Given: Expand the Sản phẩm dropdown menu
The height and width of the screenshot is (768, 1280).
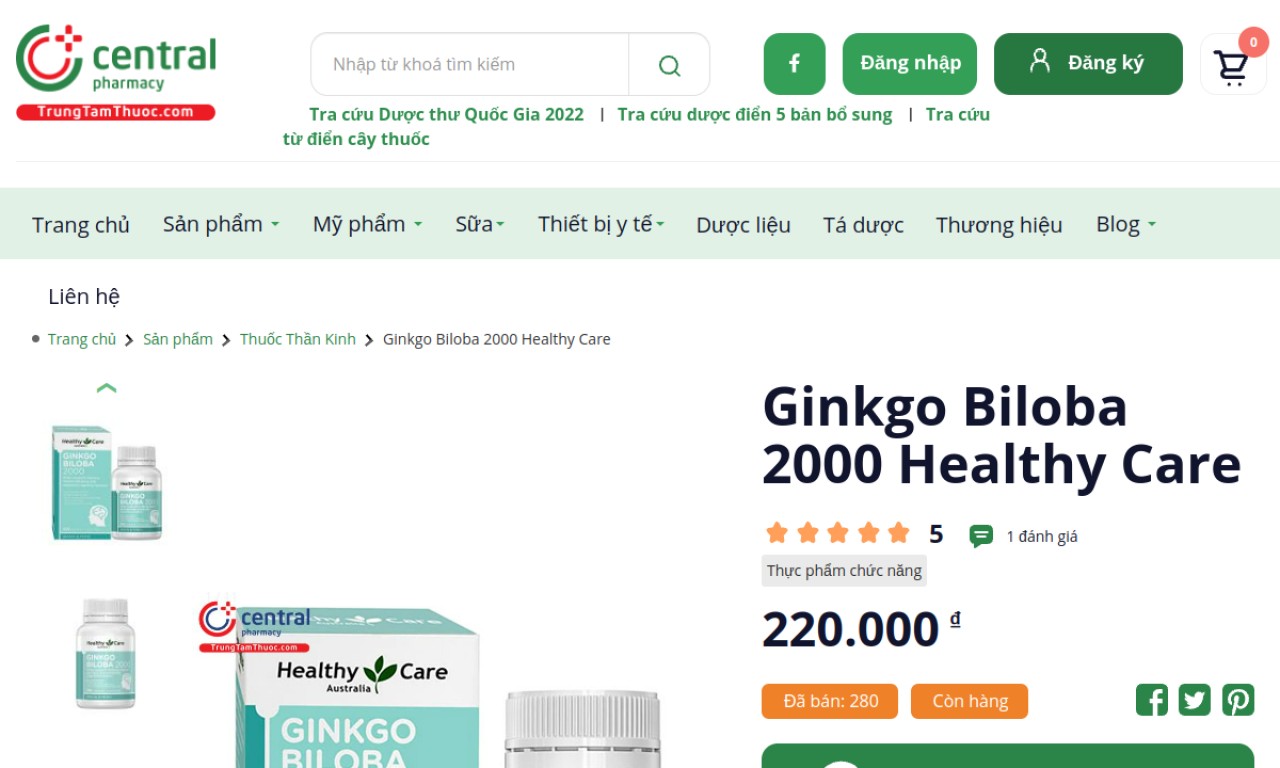Looking at the screenshot, I should [x=221, y=224].
